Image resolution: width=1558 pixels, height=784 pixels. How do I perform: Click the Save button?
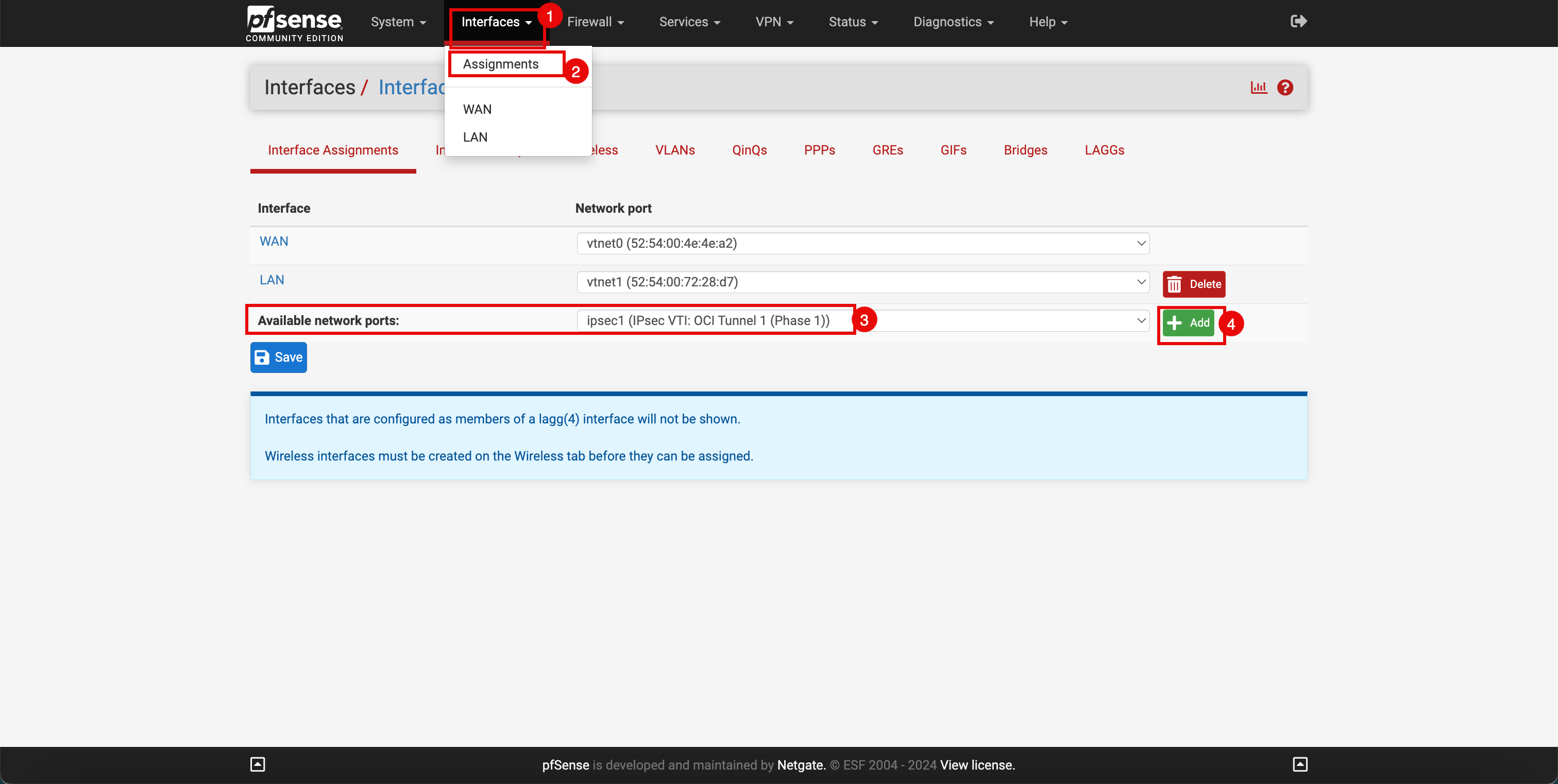(279, 357)
